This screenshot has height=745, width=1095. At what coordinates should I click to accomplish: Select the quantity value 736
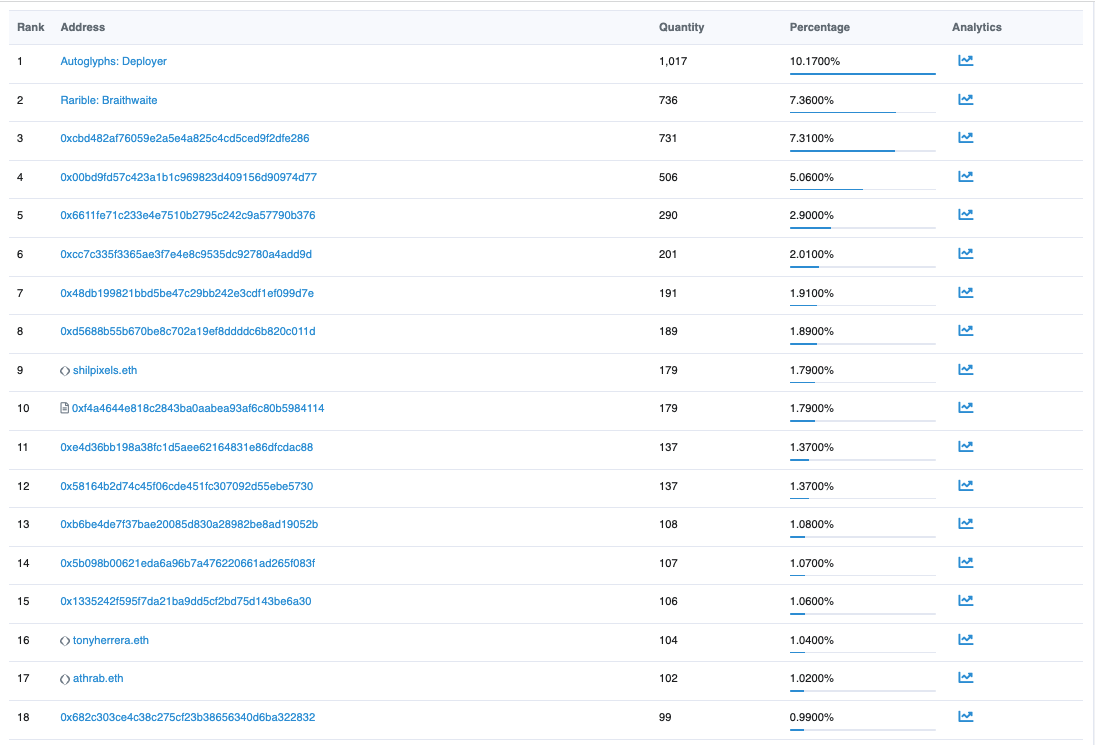(x=668, y=100)
